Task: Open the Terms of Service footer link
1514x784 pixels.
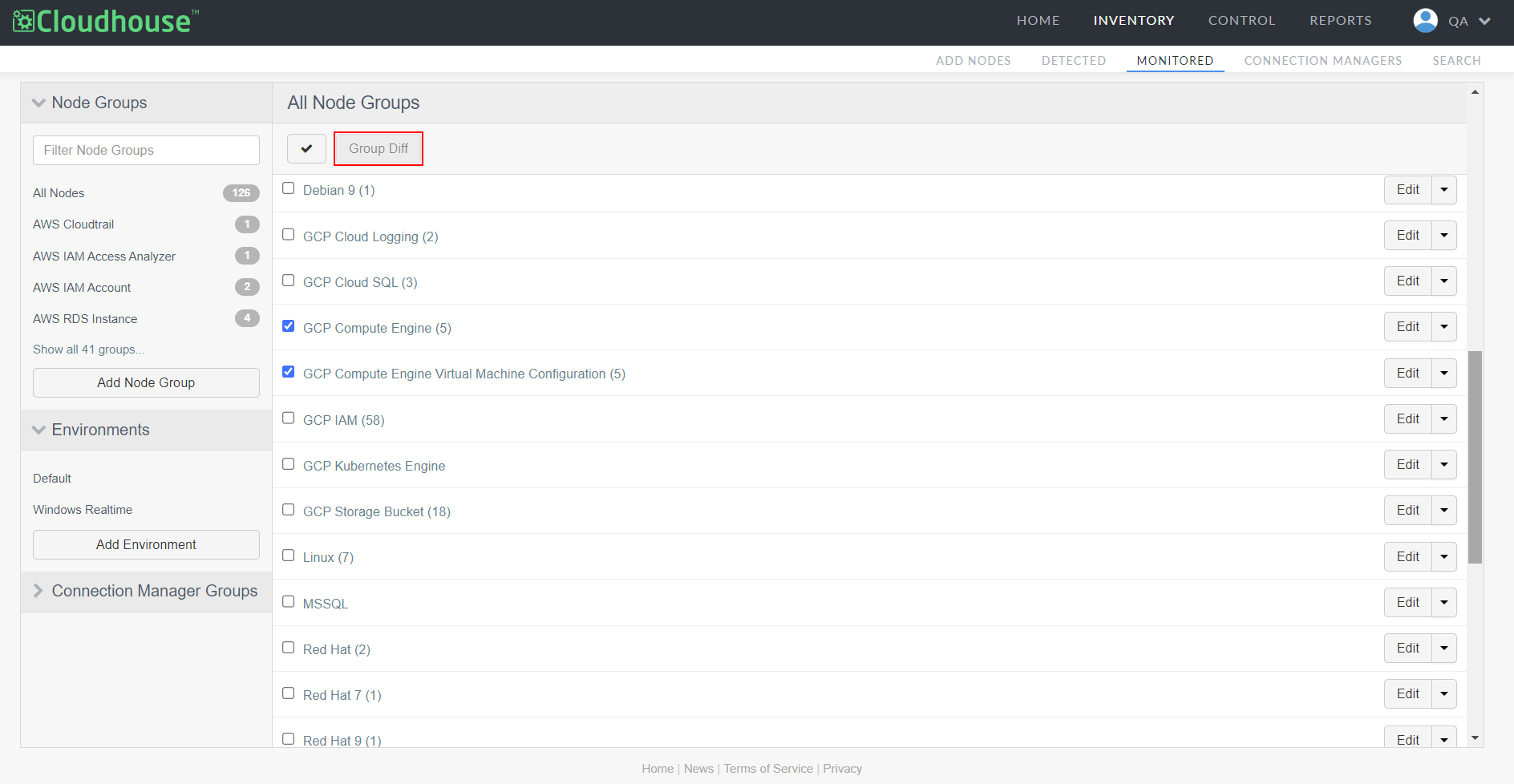Action: (768, 769)
